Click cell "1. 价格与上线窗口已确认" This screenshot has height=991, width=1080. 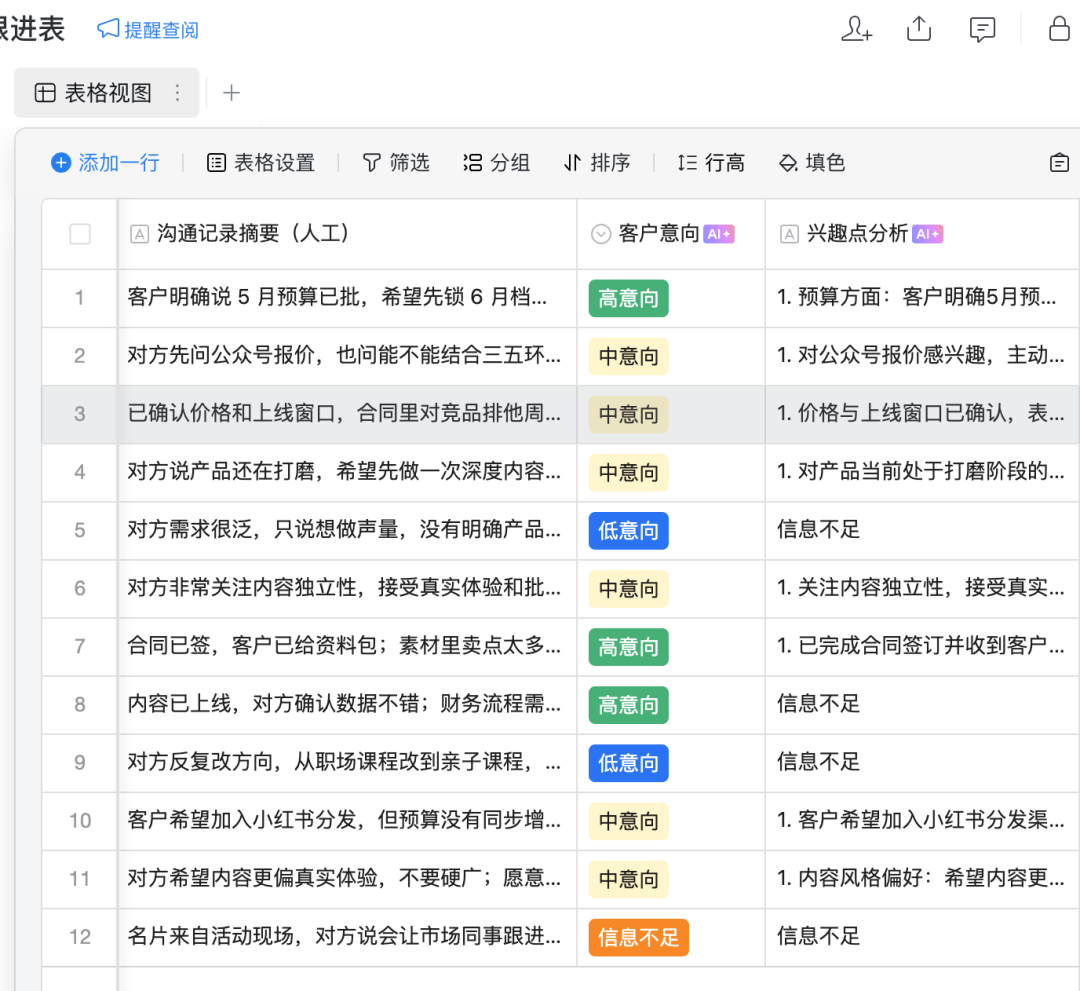(x=922, y=414)
